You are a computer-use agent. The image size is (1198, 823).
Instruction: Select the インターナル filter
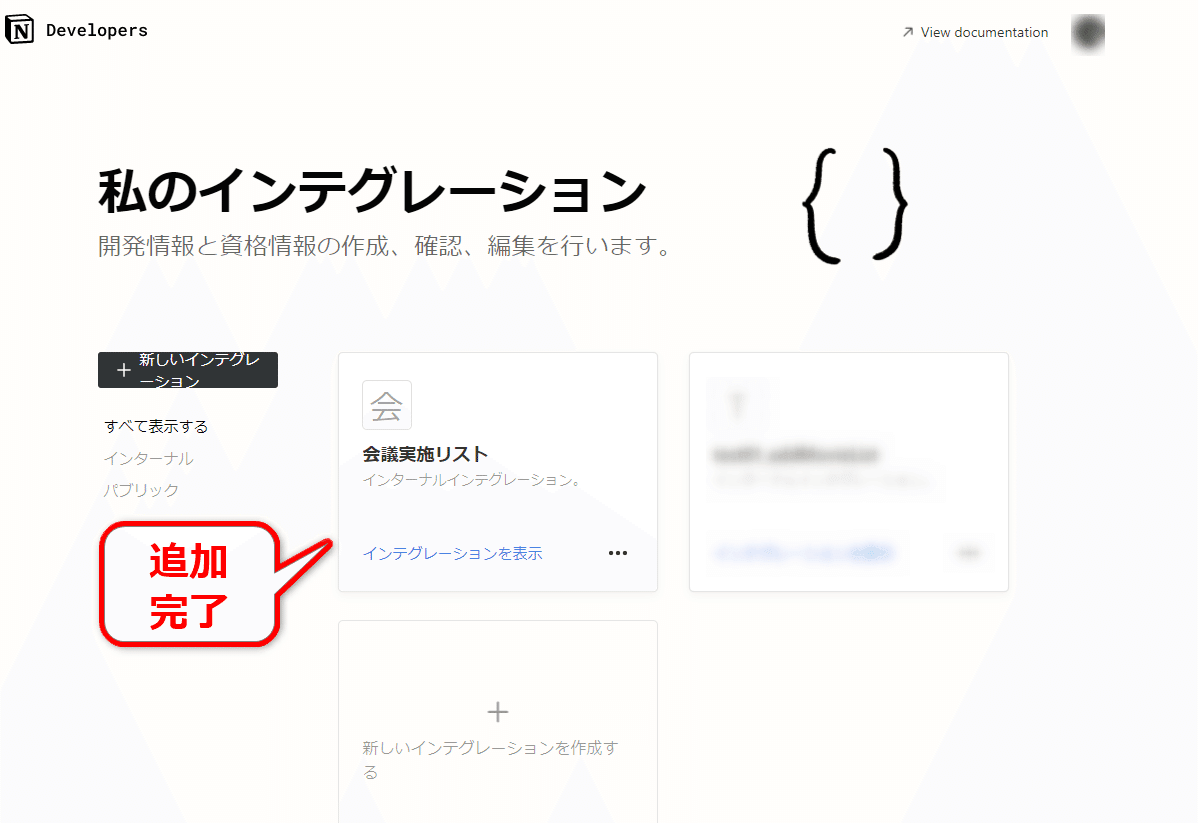(147, 458)
